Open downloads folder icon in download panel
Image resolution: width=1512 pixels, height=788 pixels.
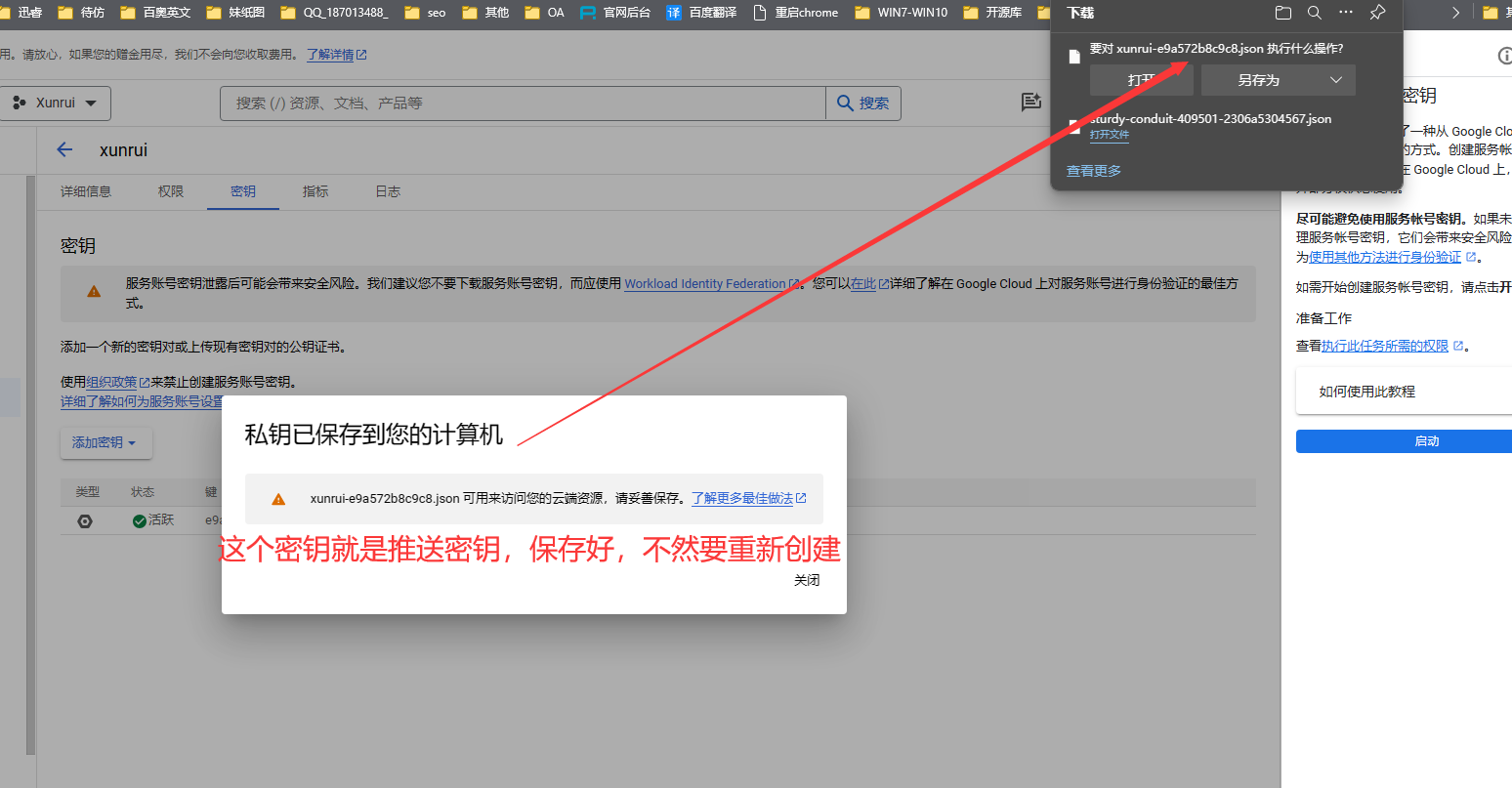[1283, 13]
